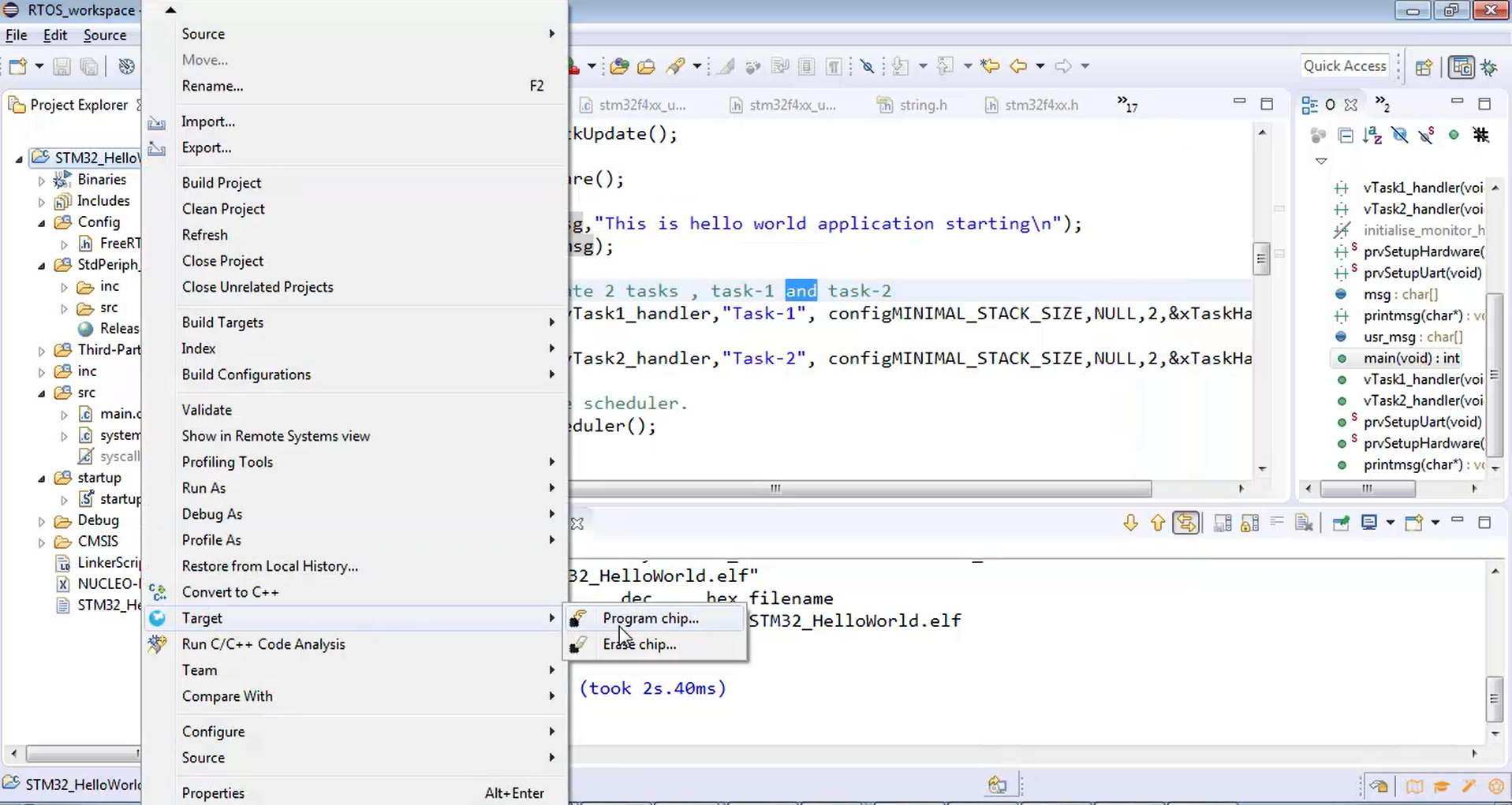Expand the Debug folder in Project Explorer
Viewport: 1512px width, 805px height.
pos(42,521)
